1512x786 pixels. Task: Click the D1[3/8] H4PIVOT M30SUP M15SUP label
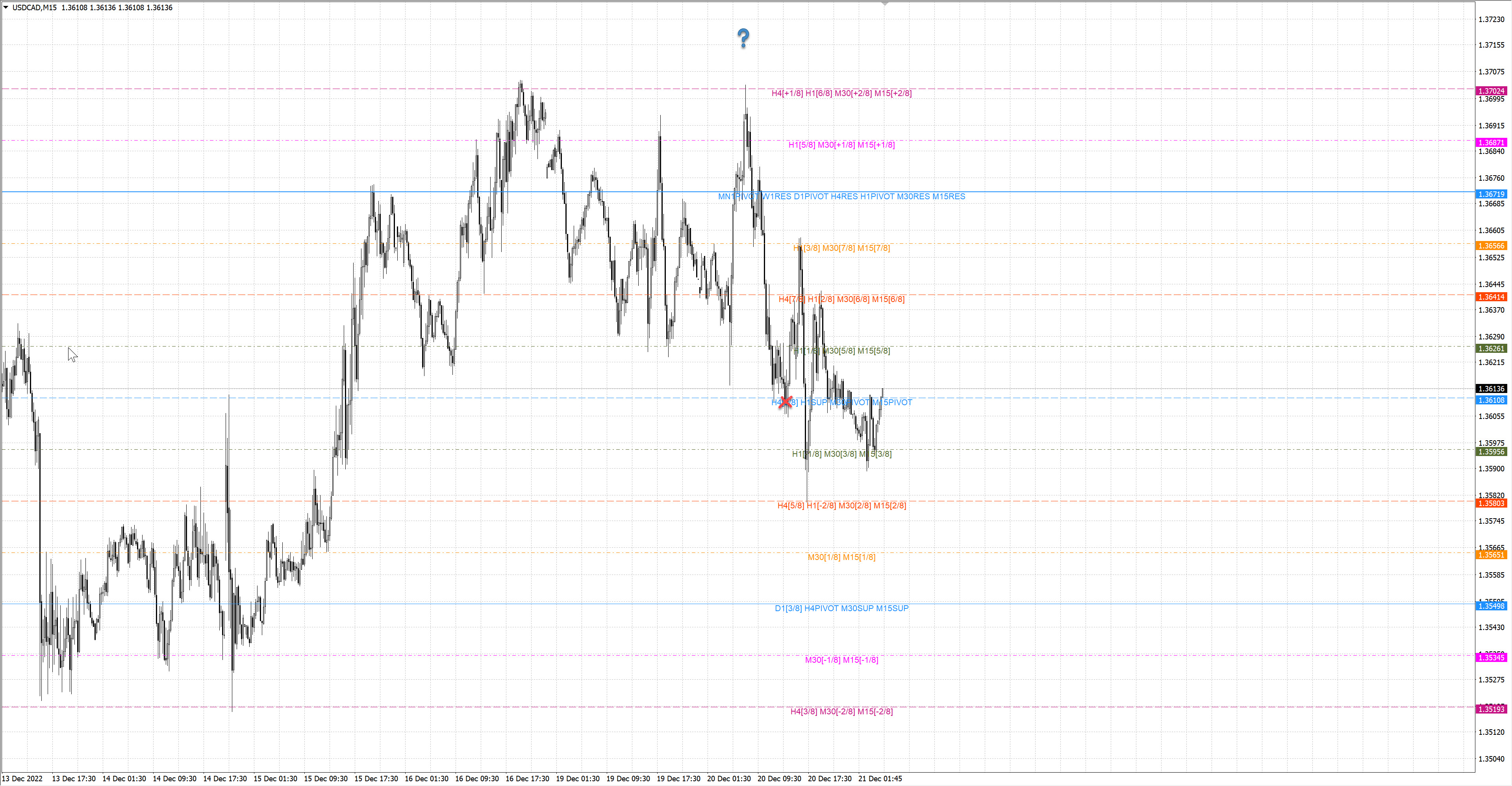coord(841,608)
